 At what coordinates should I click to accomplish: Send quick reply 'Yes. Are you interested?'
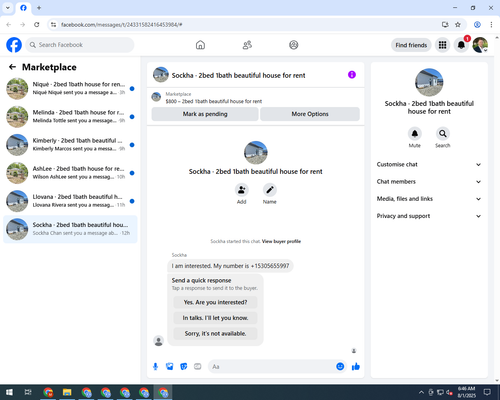pos(215,302)
